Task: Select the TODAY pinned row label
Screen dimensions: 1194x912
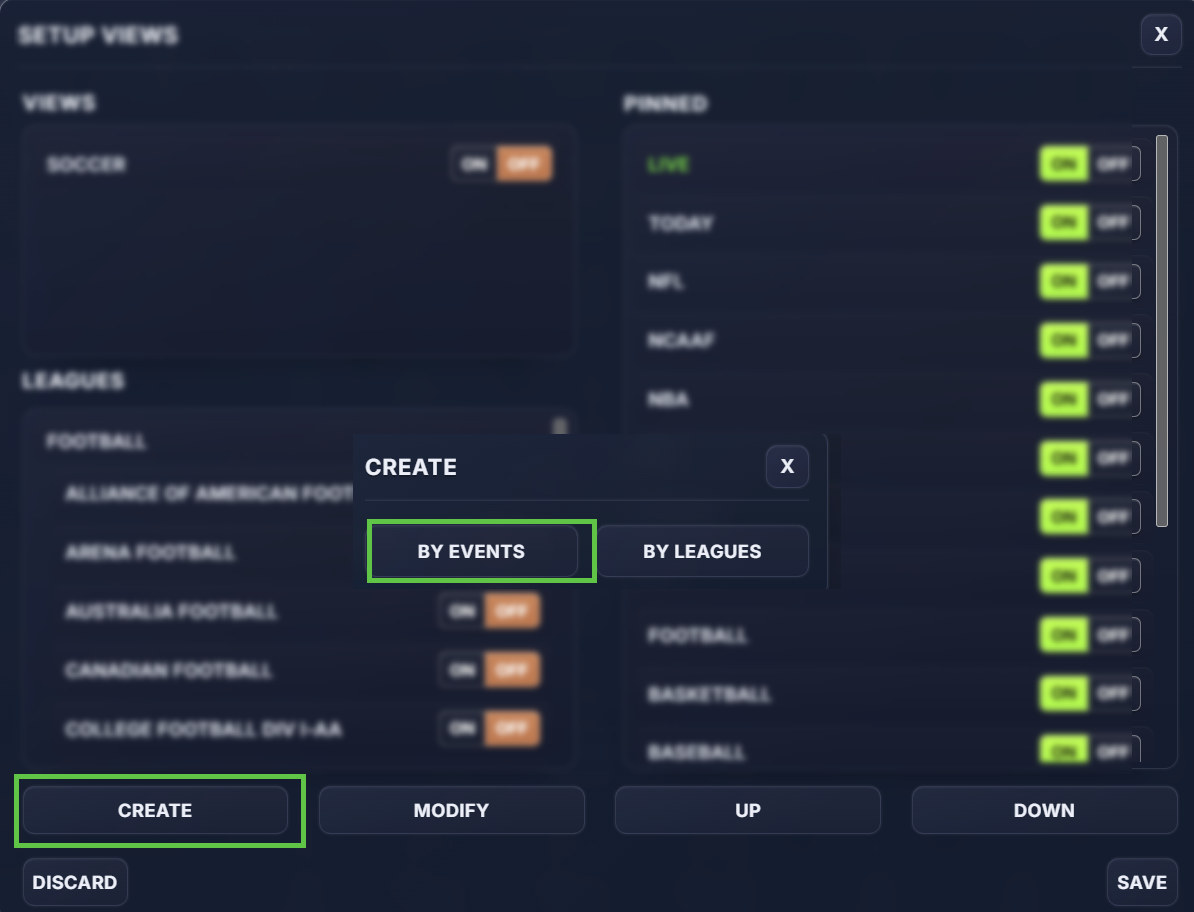Action: (x=681, y=223)
